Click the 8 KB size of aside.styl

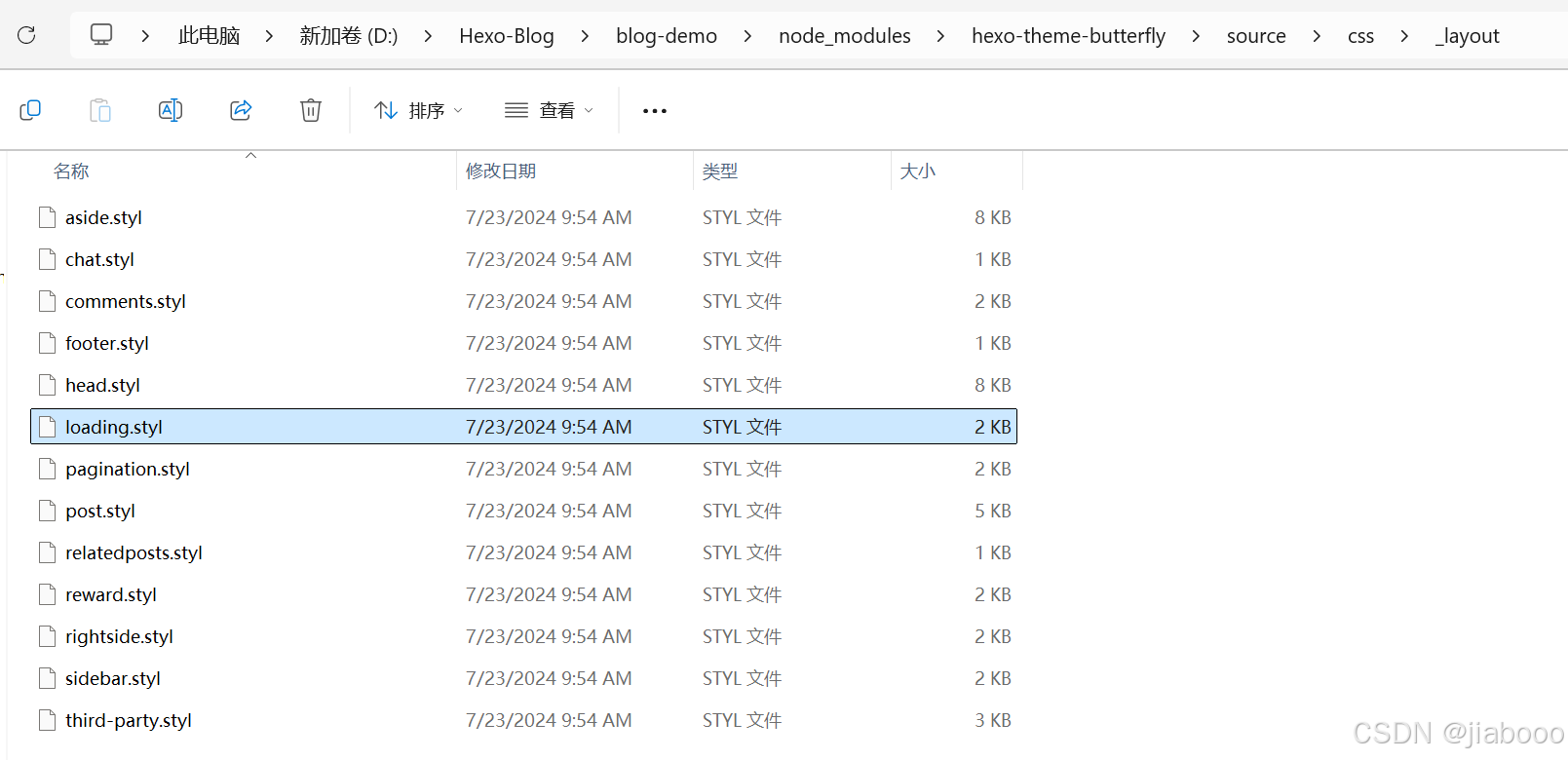click(x=993, y=217)
